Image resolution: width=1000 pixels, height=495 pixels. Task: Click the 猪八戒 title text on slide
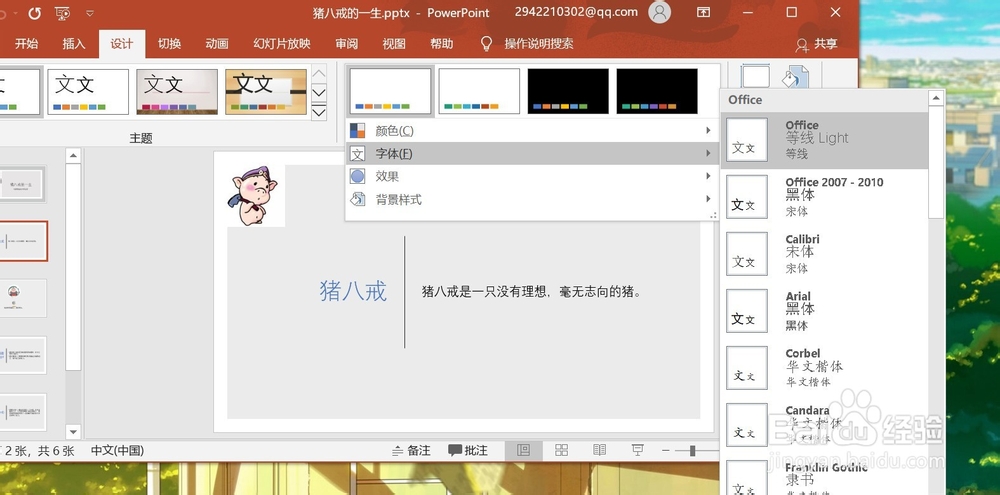click(353, 291)
